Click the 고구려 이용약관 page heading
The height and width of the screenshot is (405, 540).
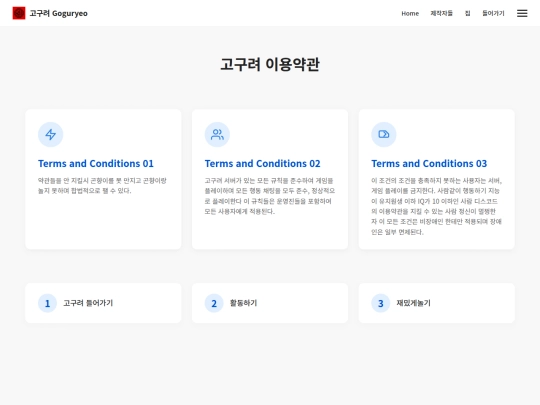coord(270,64)
